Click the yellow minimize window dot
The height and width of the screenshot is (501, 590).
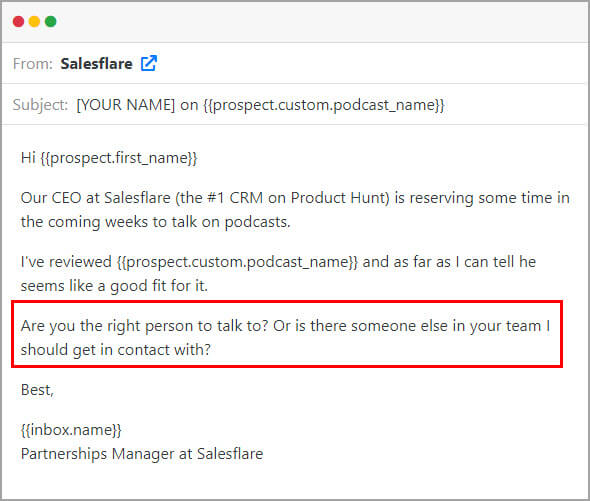34,21
